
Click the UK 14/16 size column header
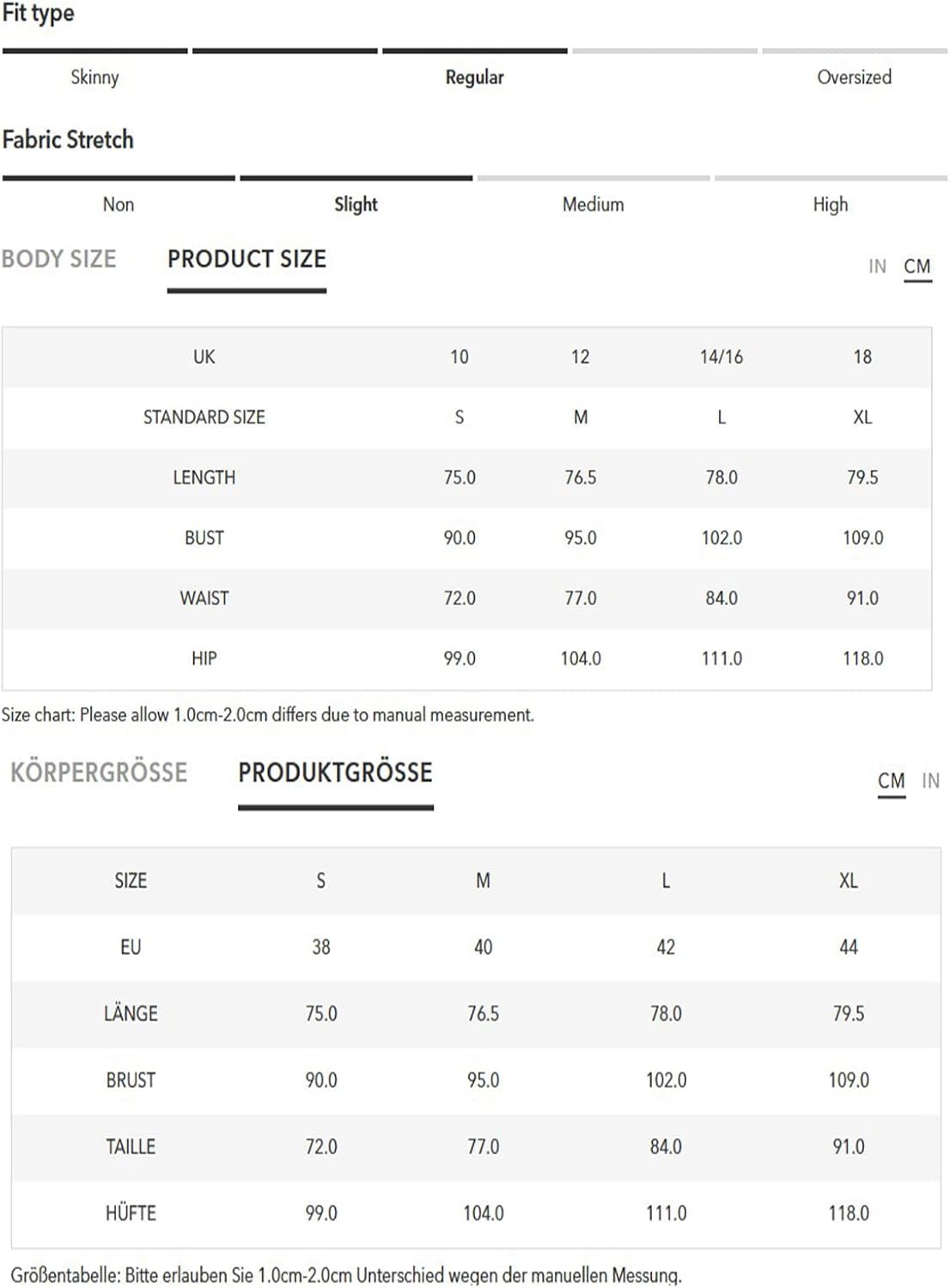[x=722, y=356]
